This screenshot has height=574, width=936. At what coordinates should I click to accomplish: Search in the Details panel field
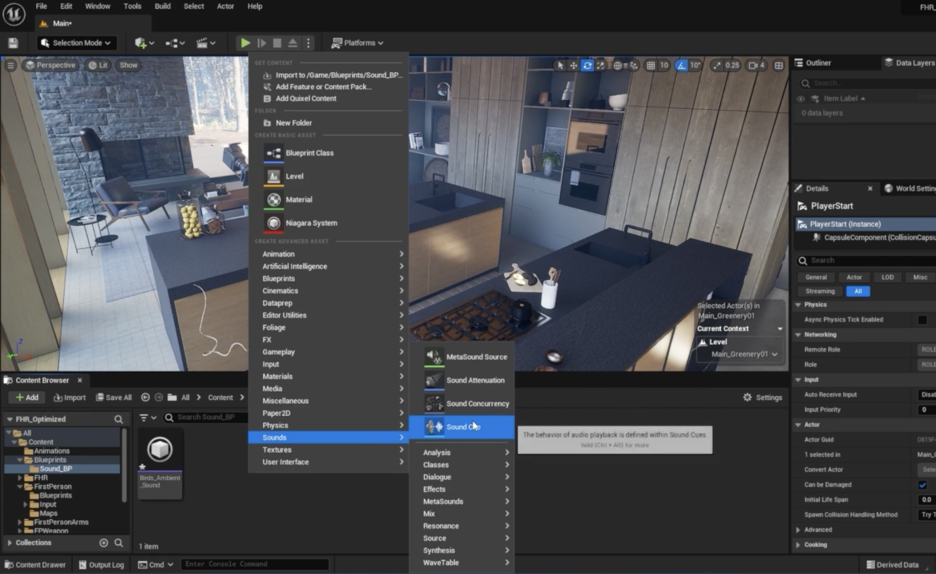point(866,260)
